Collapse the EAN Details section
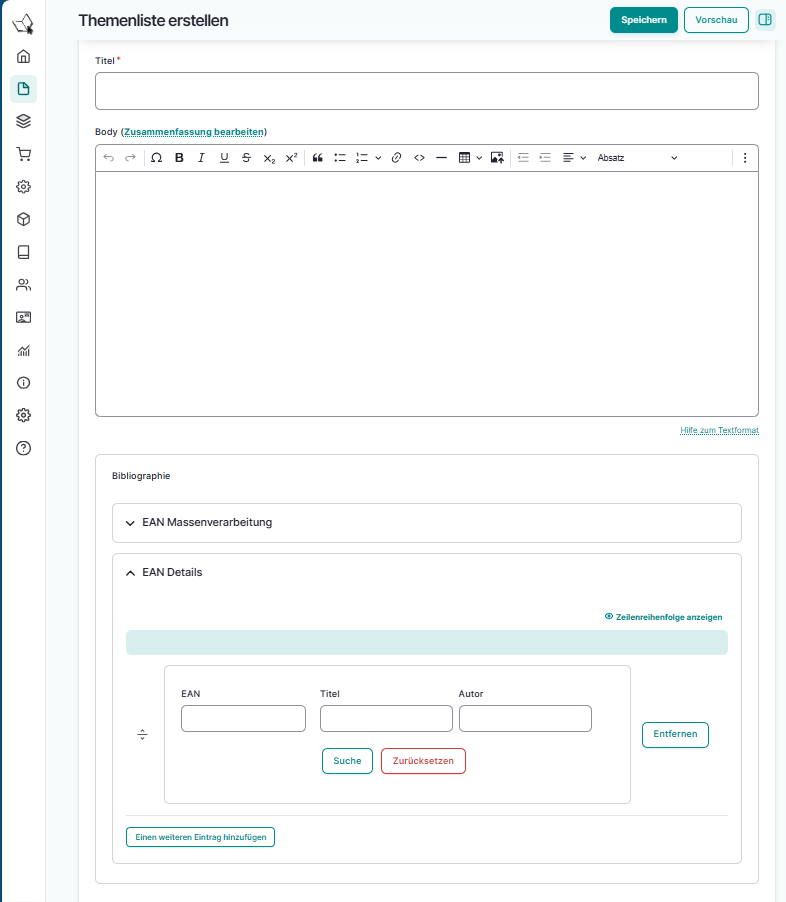The width and height of the screenshot is (786, 902). click(x=172, y=573)
